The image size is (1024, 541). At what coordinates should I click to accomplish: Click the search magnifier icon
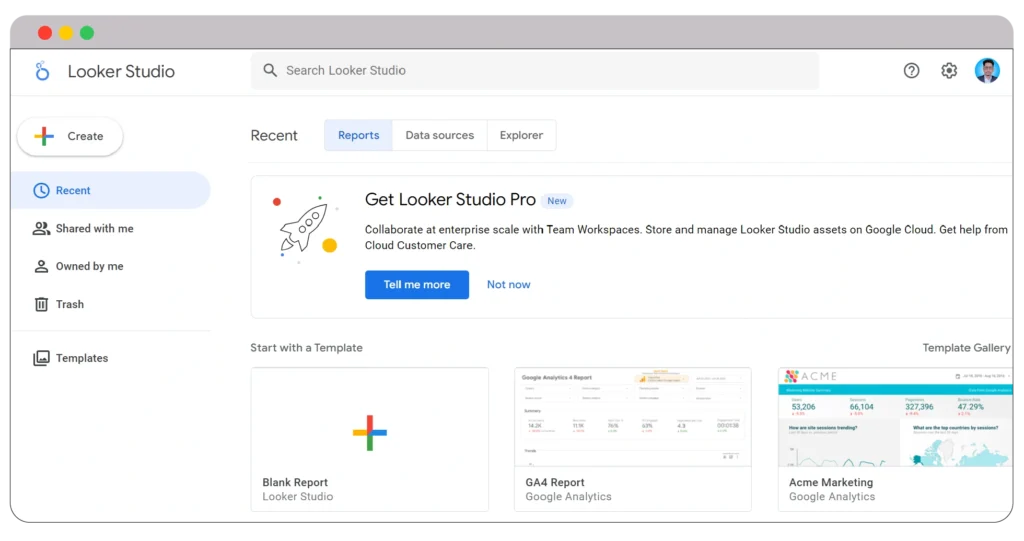point(270,70)
